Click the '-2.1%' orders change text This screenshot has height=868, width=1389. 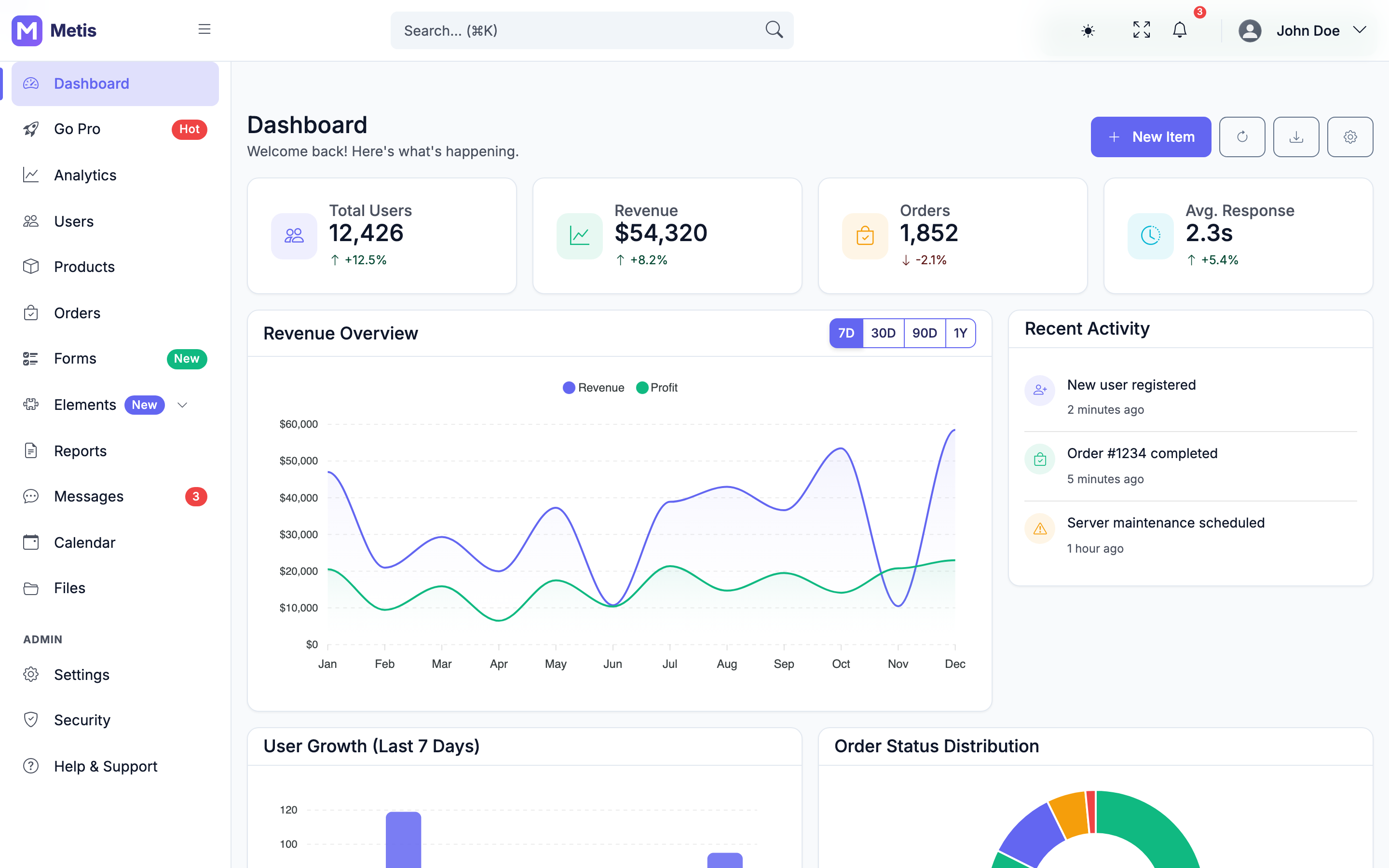pyautogui.click(x=931, y=260)
